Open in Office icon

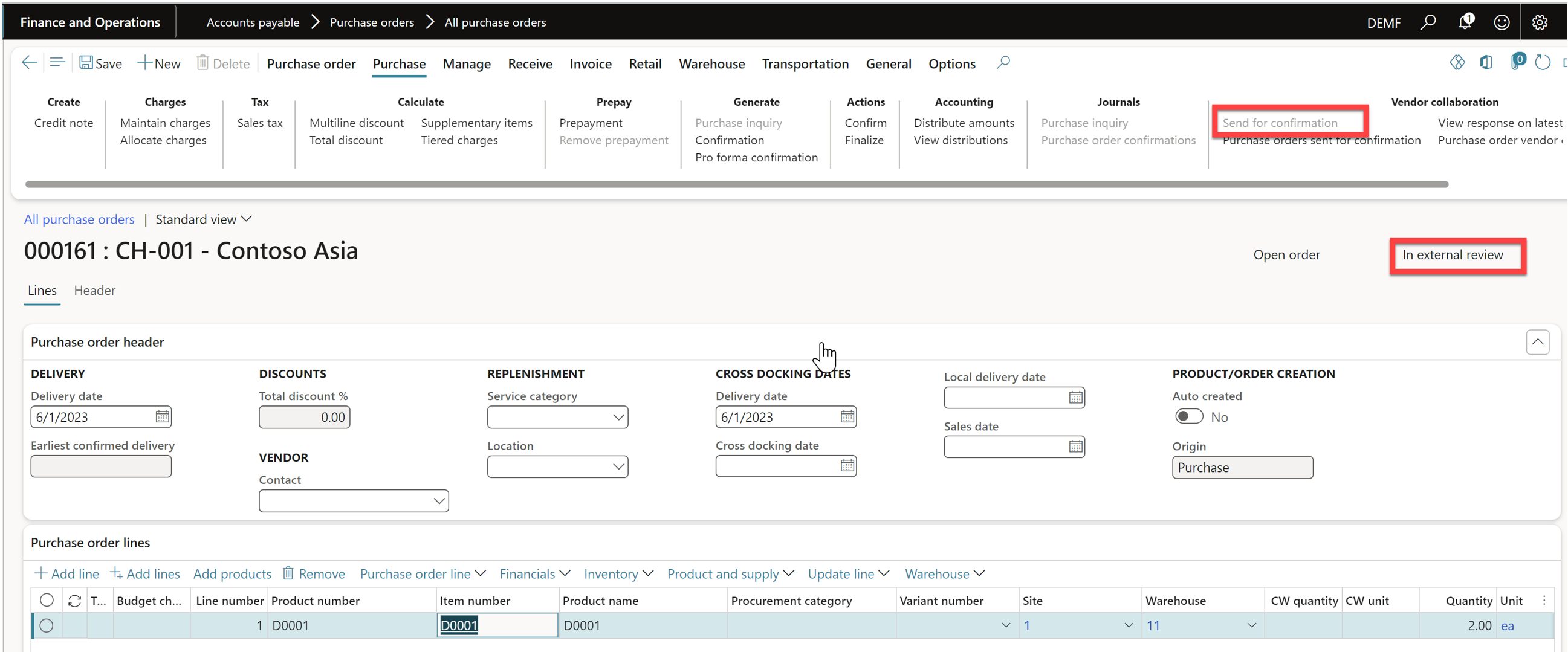1486,63
